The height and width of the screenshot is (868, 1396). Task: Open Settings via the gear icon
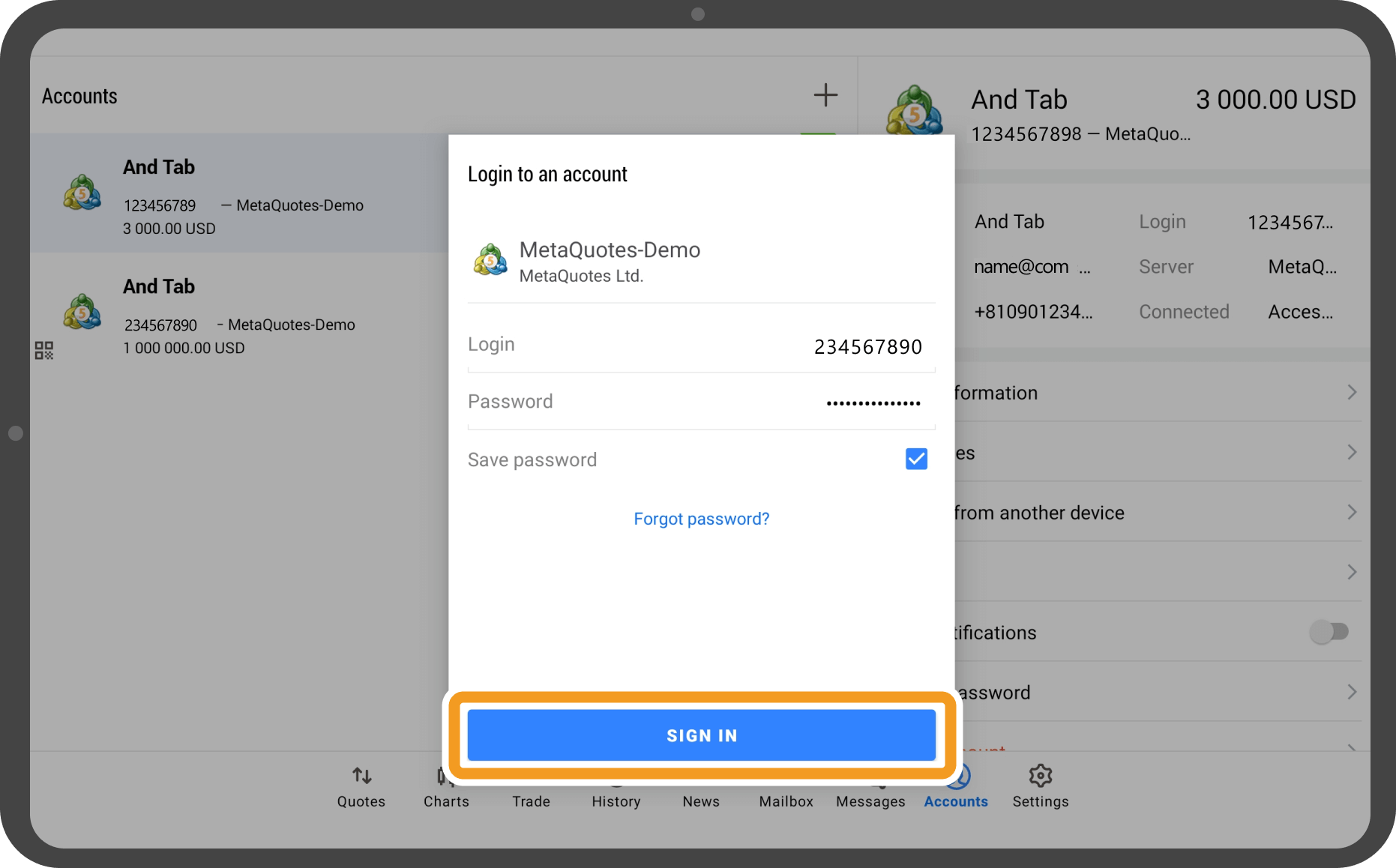click(x=1040, y=776)
